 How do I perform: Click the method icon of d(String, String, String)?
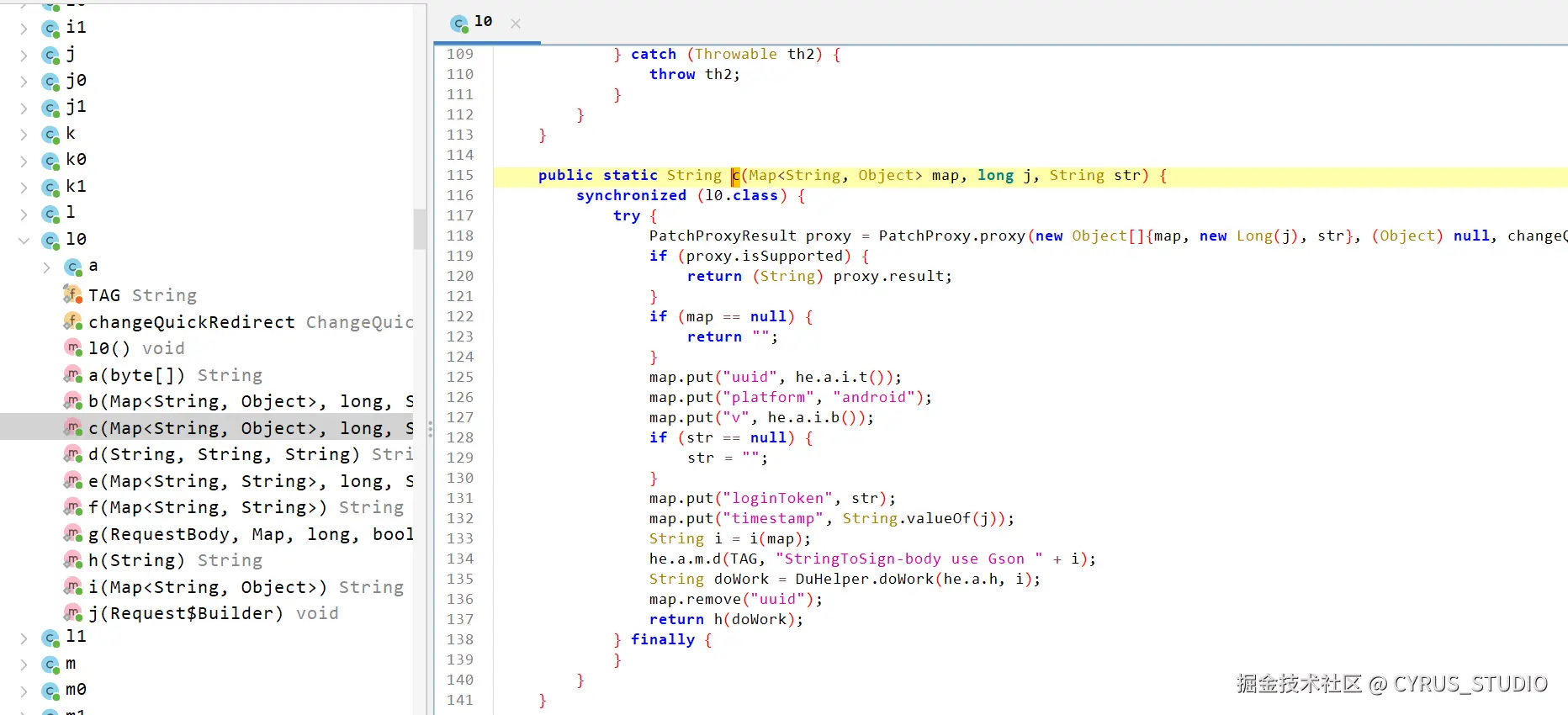pos(72,453)
